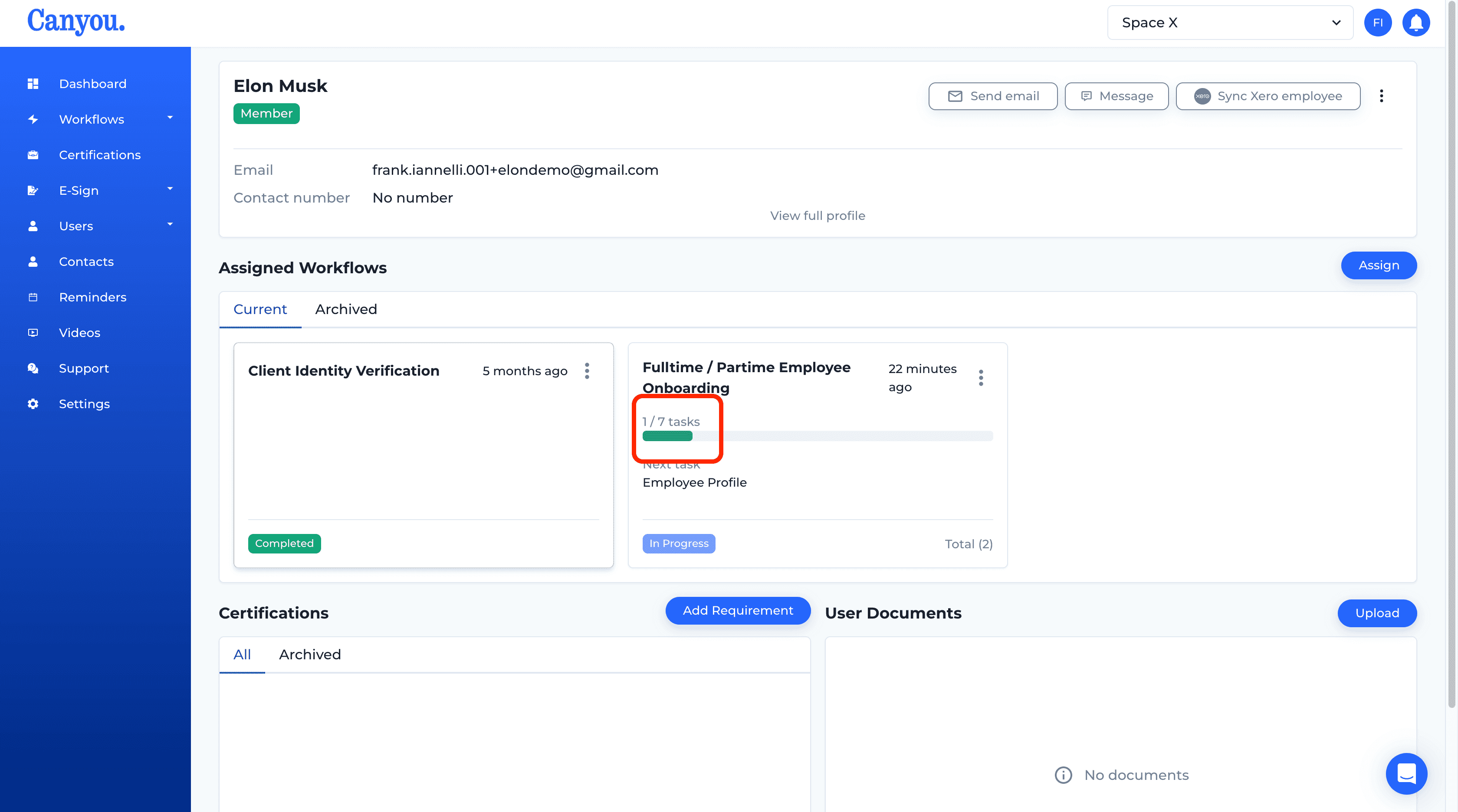Open Fulltime / Partime Employee Onboarding card
Viewport: 1458px width, 812px height.
pos(817,455)
